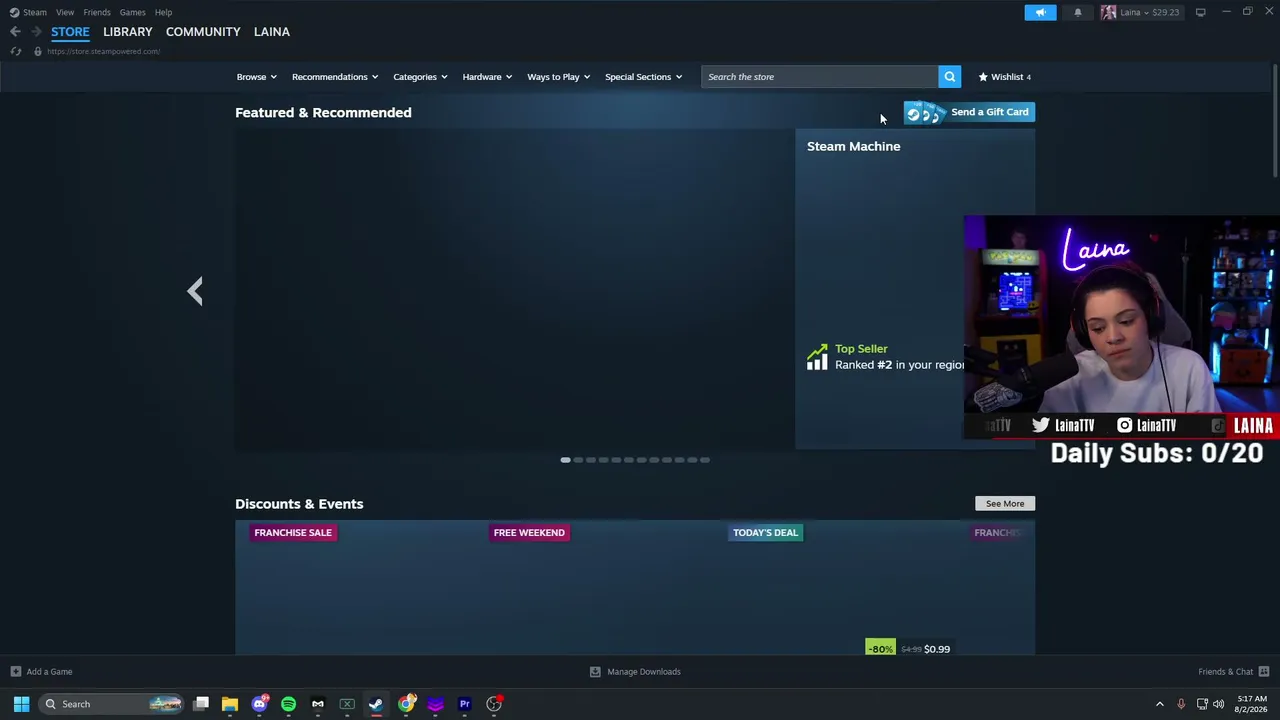
Task: Click the volume speaker tray icon
Action: coord(1218,704)
